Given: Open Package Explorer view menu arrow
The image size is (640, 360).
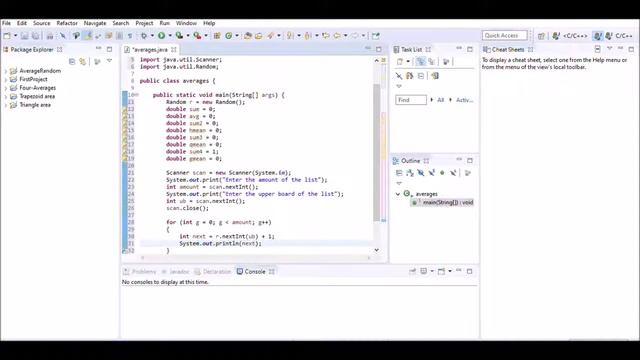Looking at the screenshot, I should click(109, 61).
